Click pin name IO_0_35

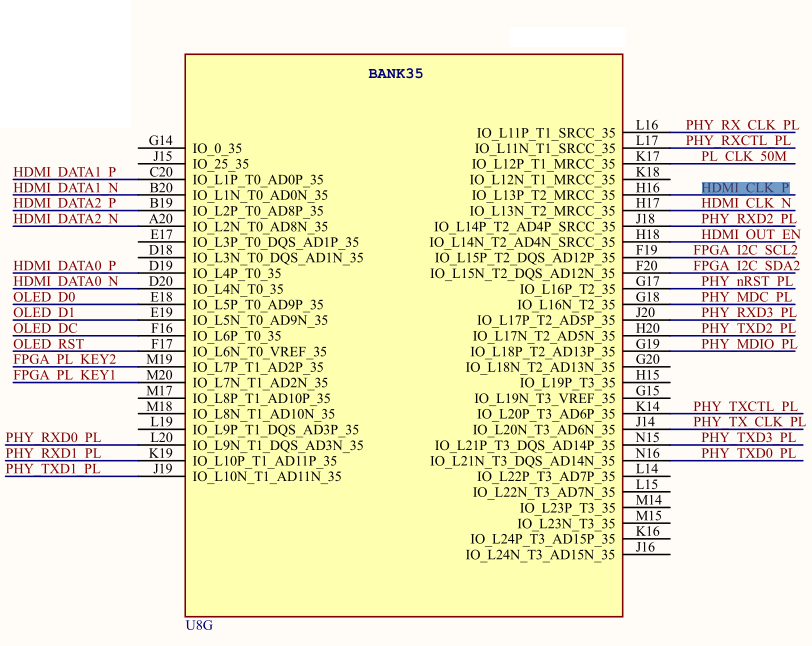tap(218, 149)
